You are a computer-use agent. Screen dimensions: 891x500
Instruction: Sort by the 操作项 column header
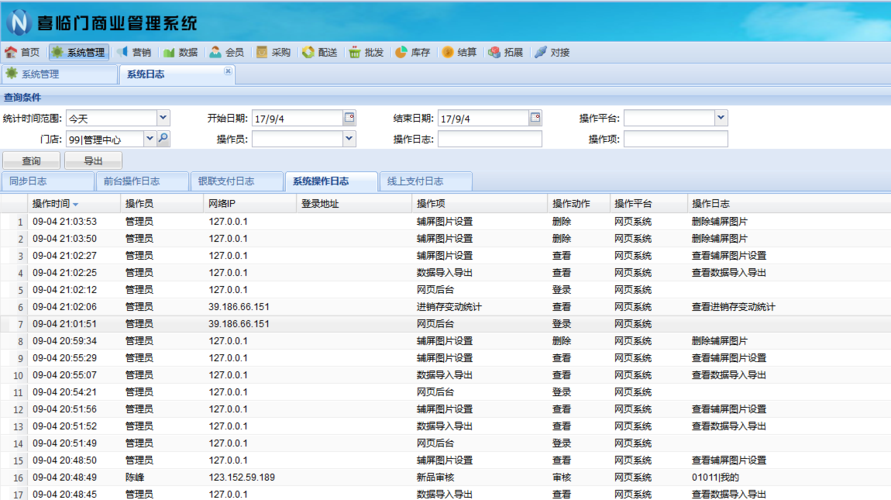pyautogui.click(x=480, y=203)
